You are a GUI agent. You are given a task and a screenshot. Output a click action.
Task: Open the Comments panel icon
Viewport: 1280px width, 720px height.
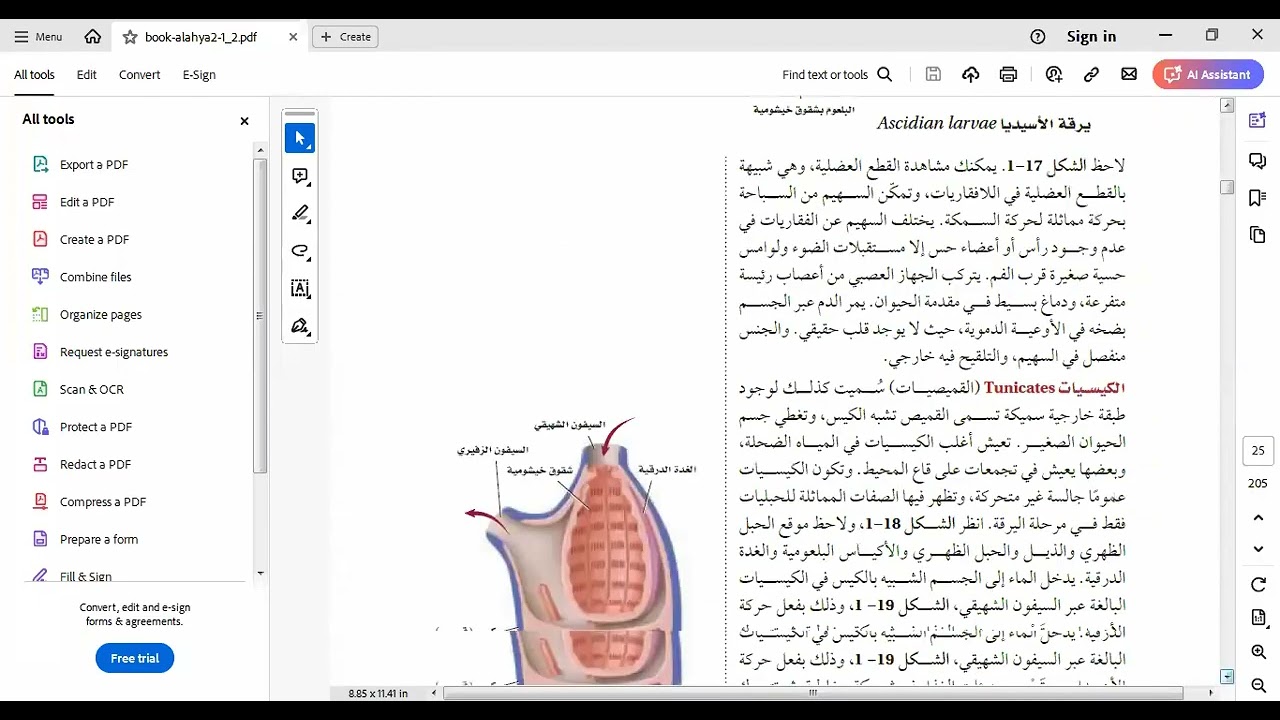(x=1258, y=160)
